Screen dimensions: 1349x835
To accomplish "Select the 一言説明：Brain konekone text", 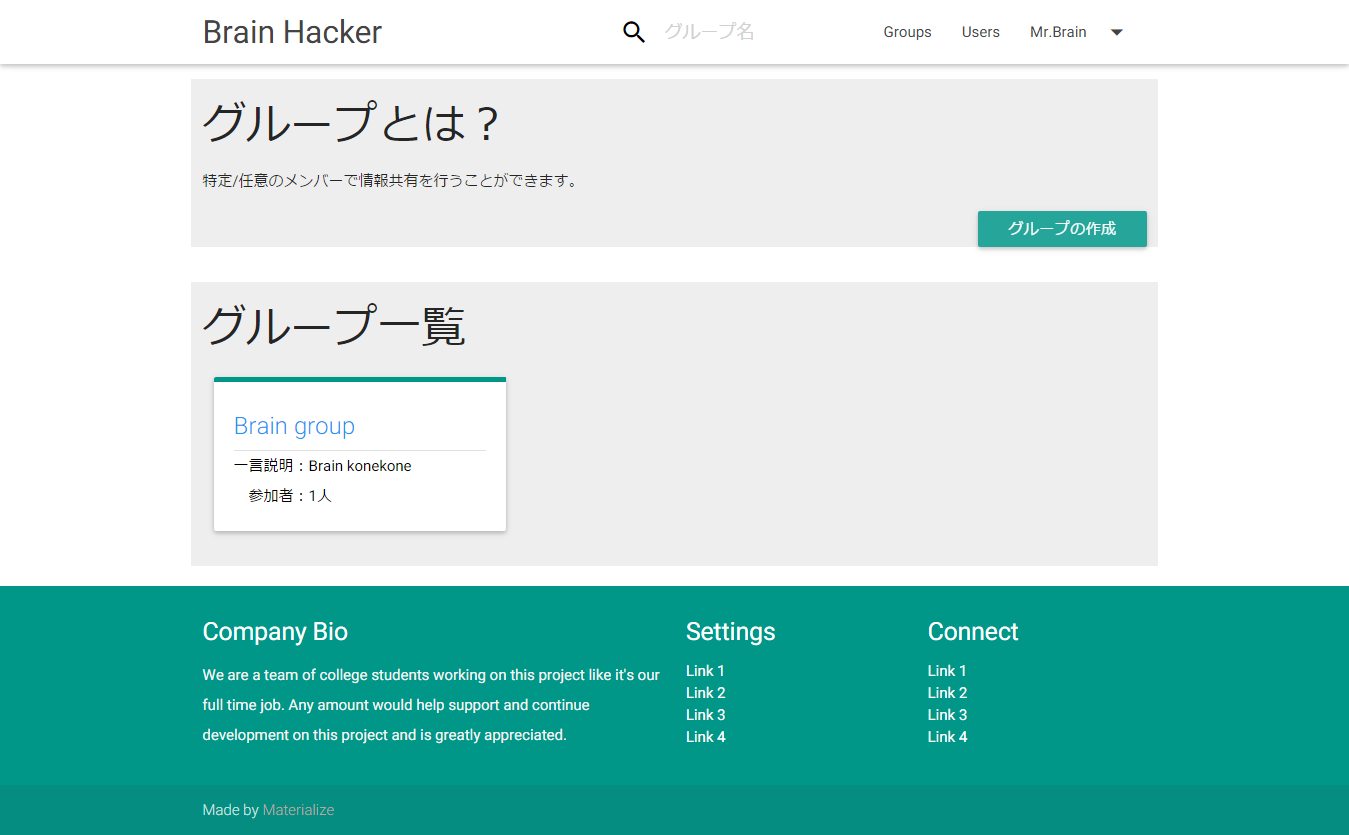I will (323, 466).
